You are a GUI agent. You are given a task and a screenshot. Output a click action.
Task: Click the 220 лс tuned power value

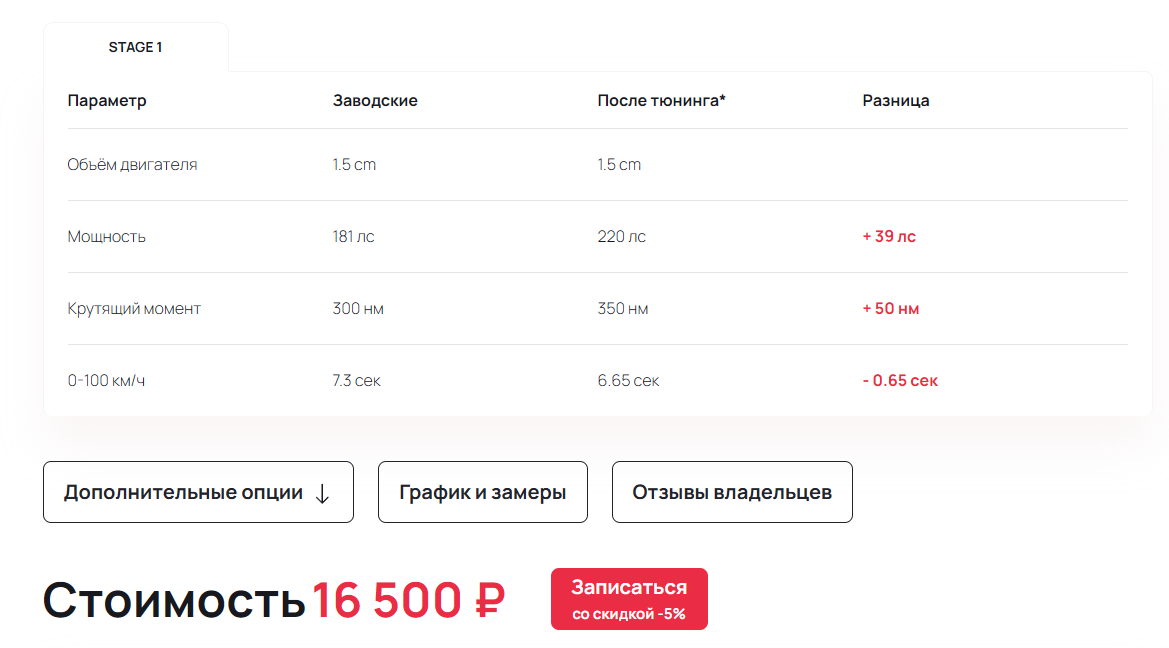(x=621, y=236)
